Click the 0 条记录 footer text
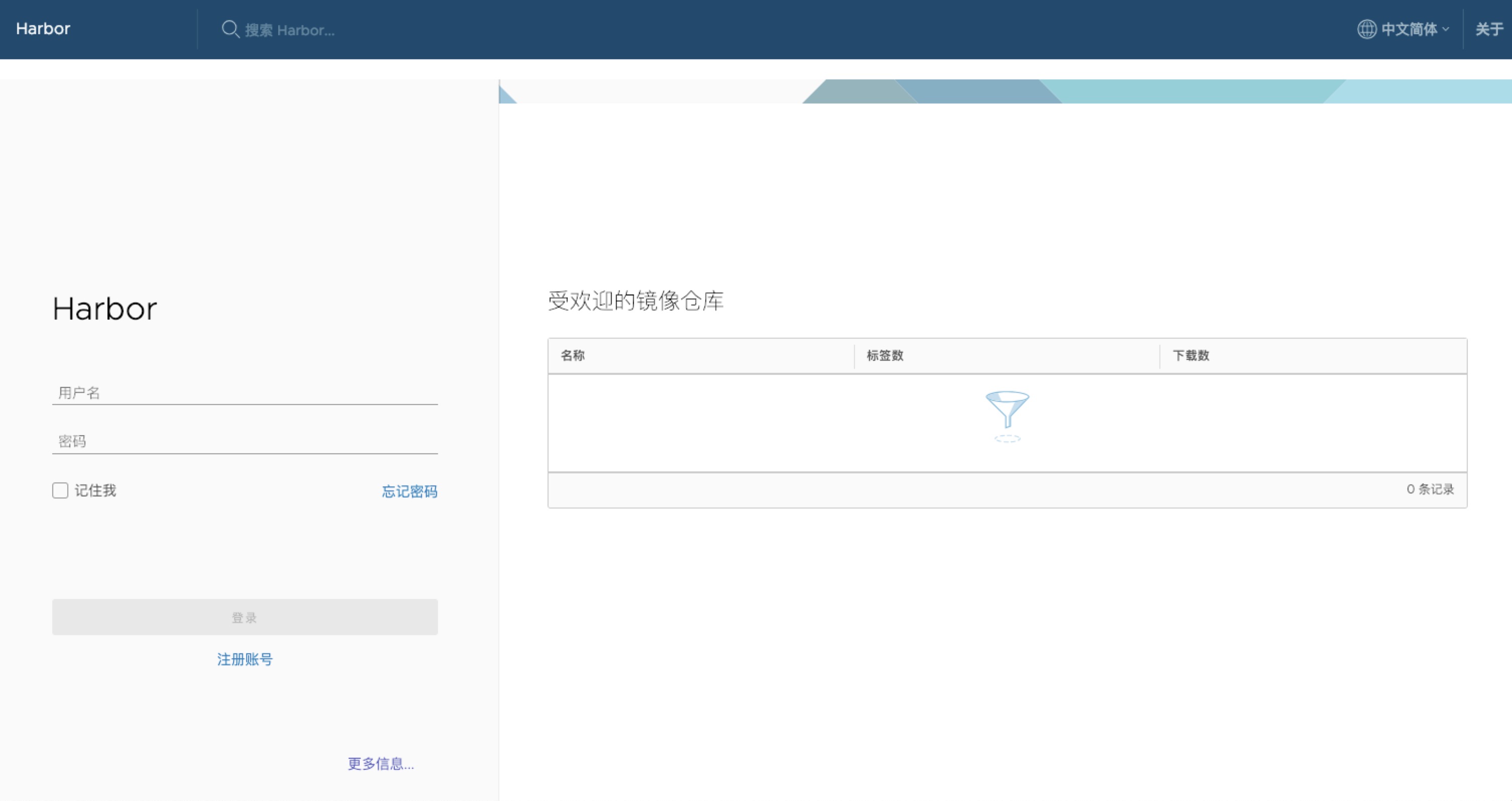The width and height of the screenshot is (1512, 801). (1430, 489)
